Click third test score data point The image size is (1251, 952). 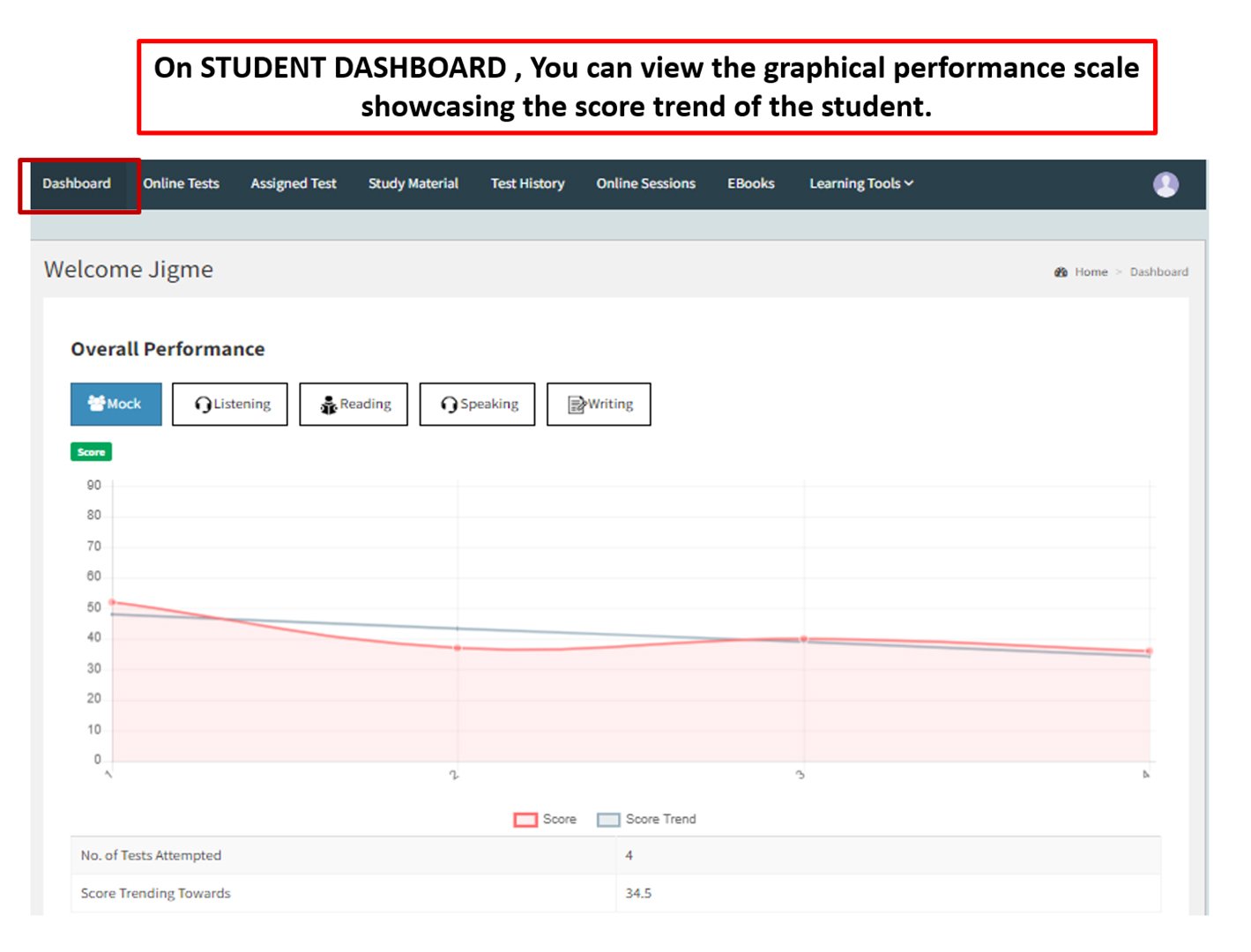point(804,639)
